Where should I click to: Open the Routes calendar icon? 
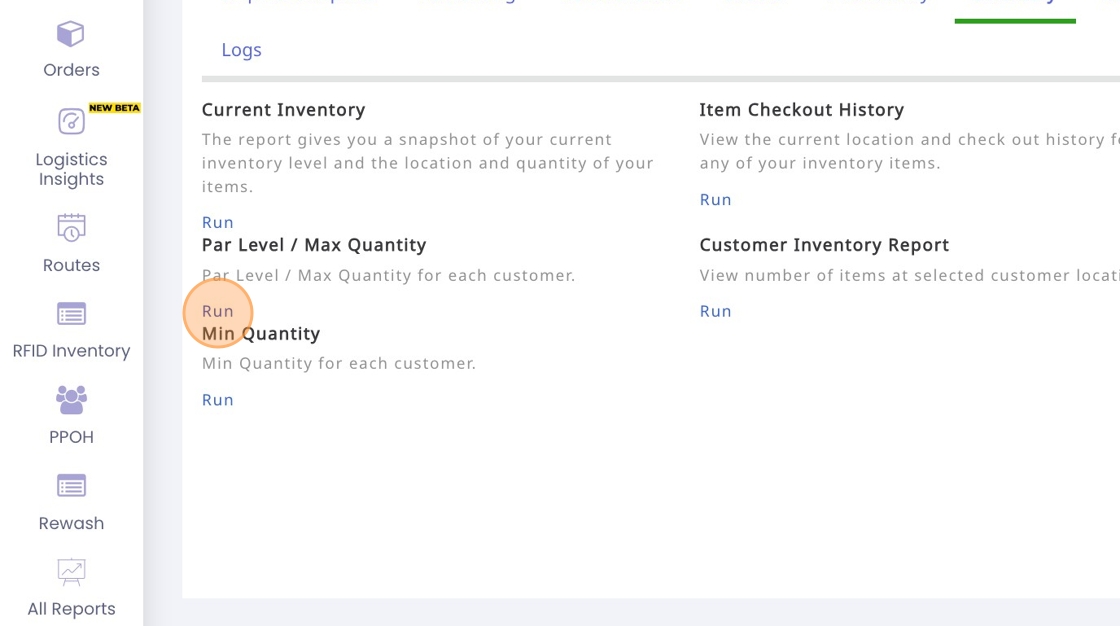[x=71, y=228]
